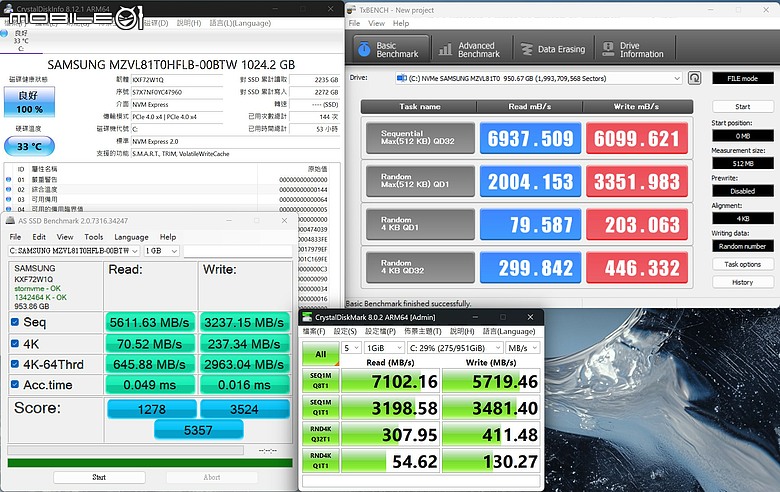Click the CrystalDiskMark bottom comment field

(x=421, y=481)
